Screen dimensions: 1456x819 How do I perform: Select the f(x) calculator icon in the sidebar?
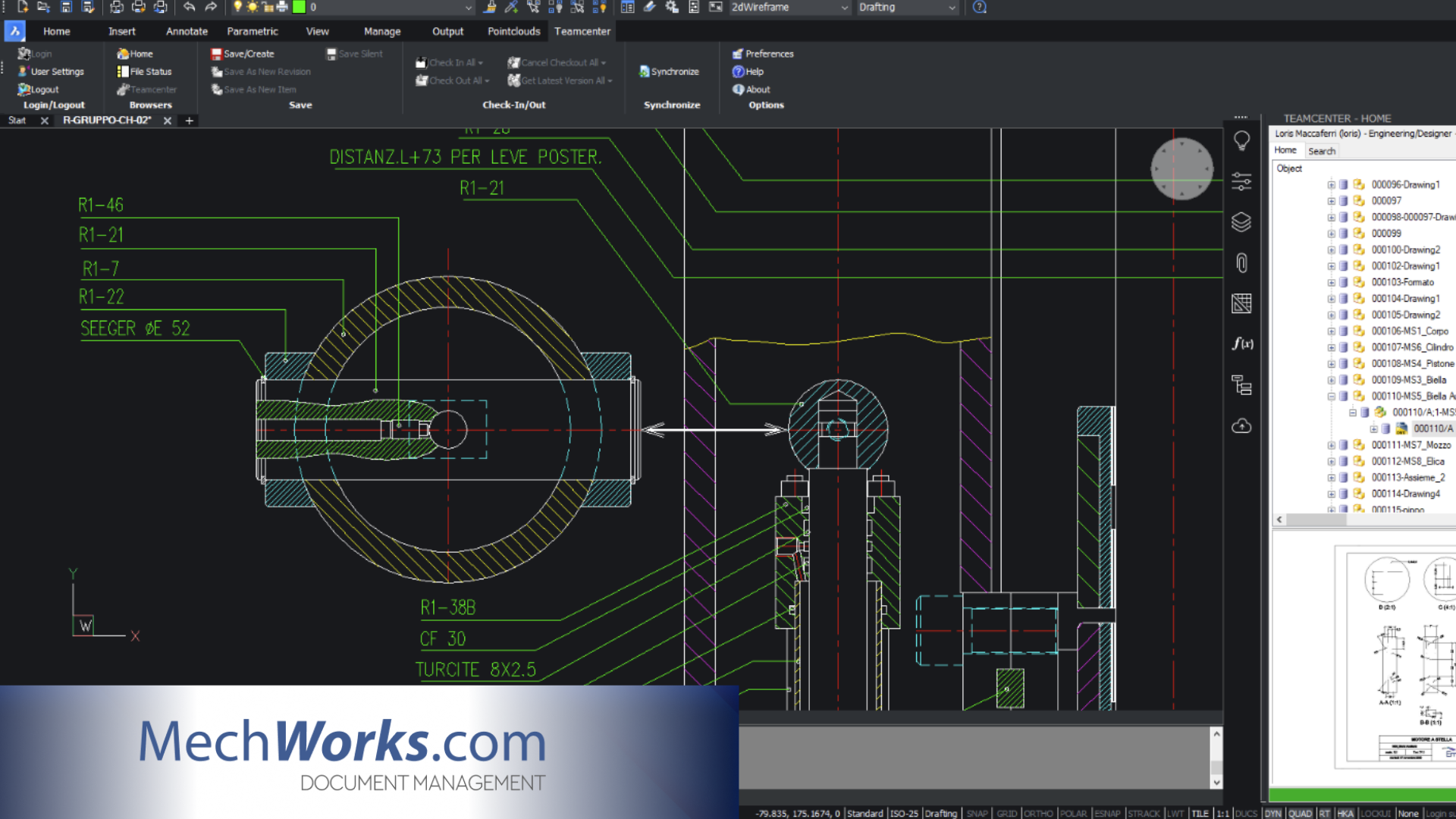click(x=1241, y=344)
